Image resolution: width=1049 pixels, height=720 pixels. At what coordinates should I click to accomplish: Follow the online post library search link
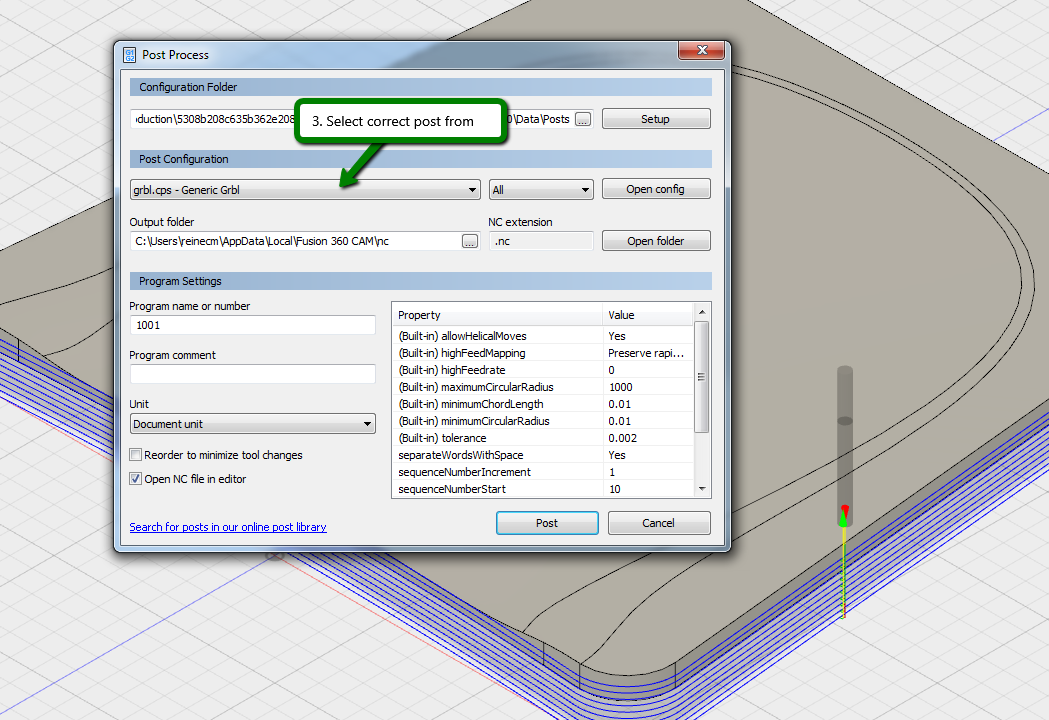tap(227, 527)
